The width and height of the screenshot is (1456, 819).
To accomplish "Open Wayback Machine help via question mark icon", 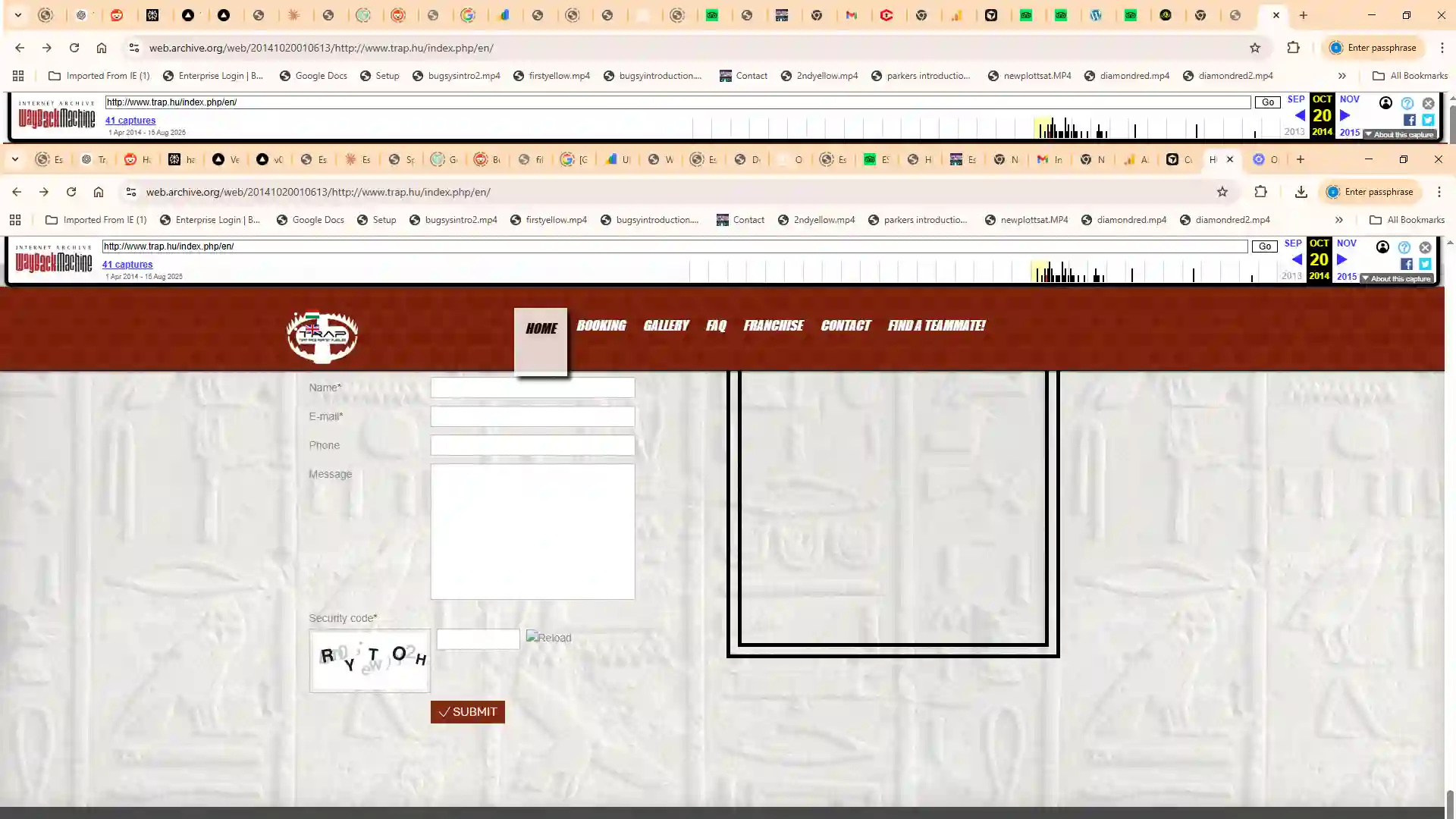I will 1404,247.
